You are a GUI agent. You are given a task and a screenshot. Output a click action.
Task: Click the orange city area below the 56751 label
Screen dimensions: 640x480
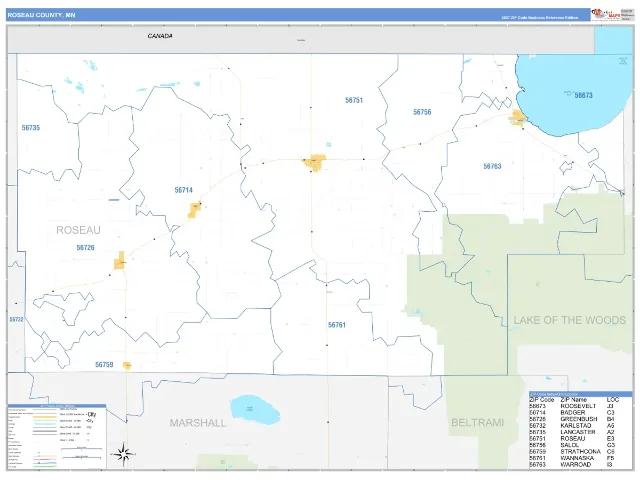(315, 163)
